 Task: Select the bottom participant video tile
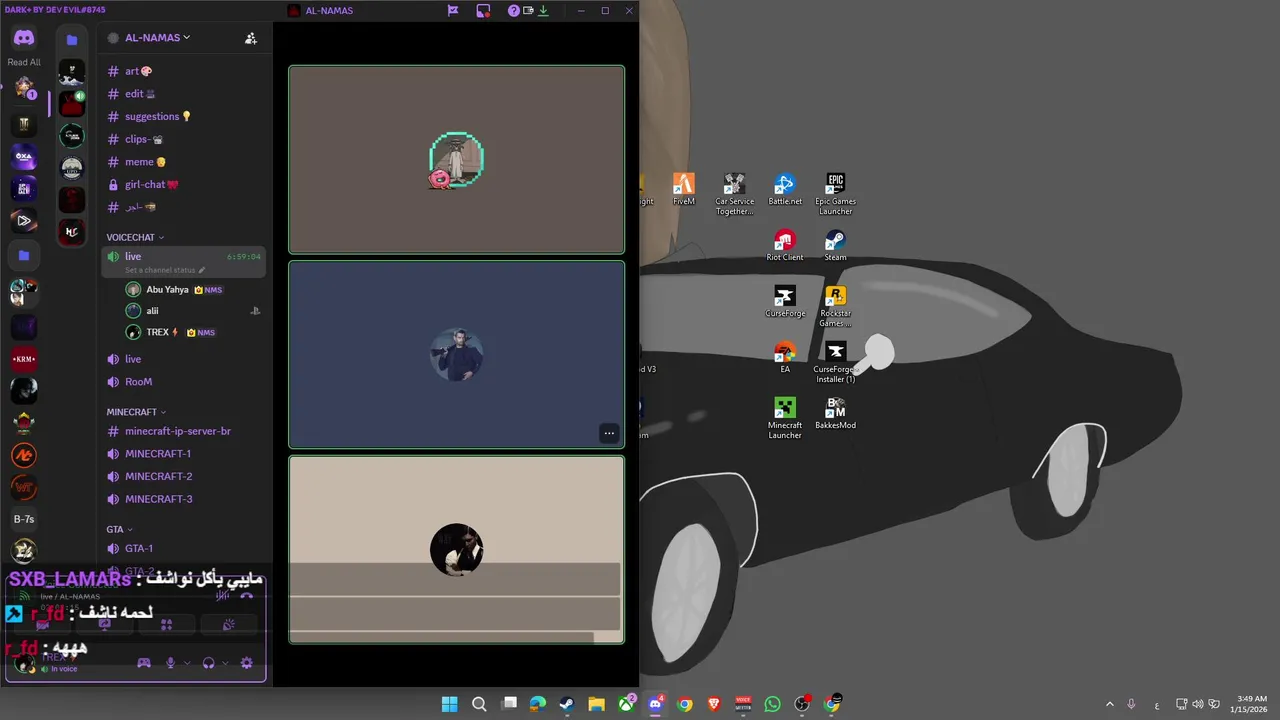[x=457, y=550]
